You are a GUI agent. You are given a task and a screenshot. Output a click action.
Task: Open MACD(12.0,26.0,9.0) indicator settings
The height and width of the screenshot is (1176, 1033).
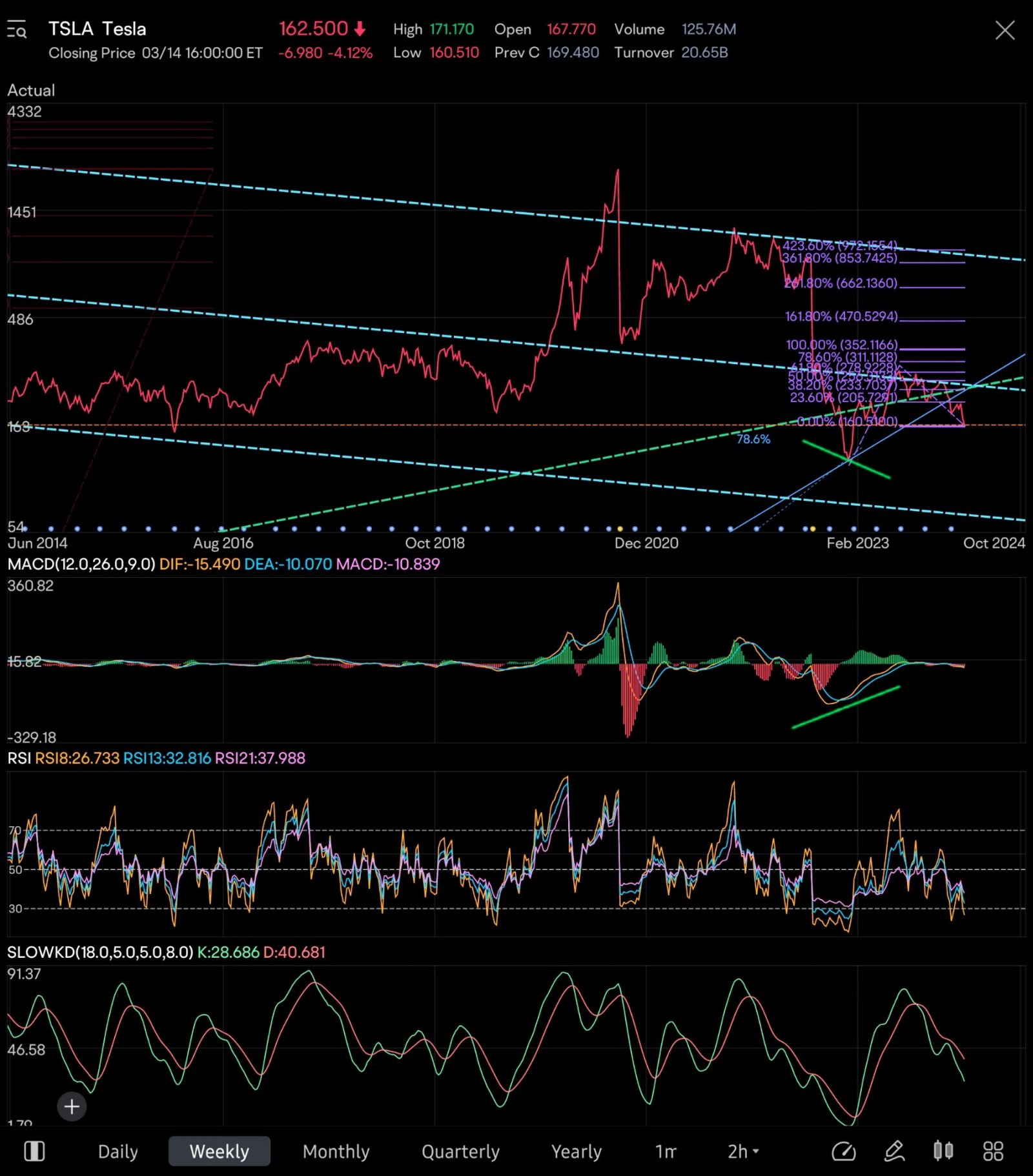[x=81, y=564]
